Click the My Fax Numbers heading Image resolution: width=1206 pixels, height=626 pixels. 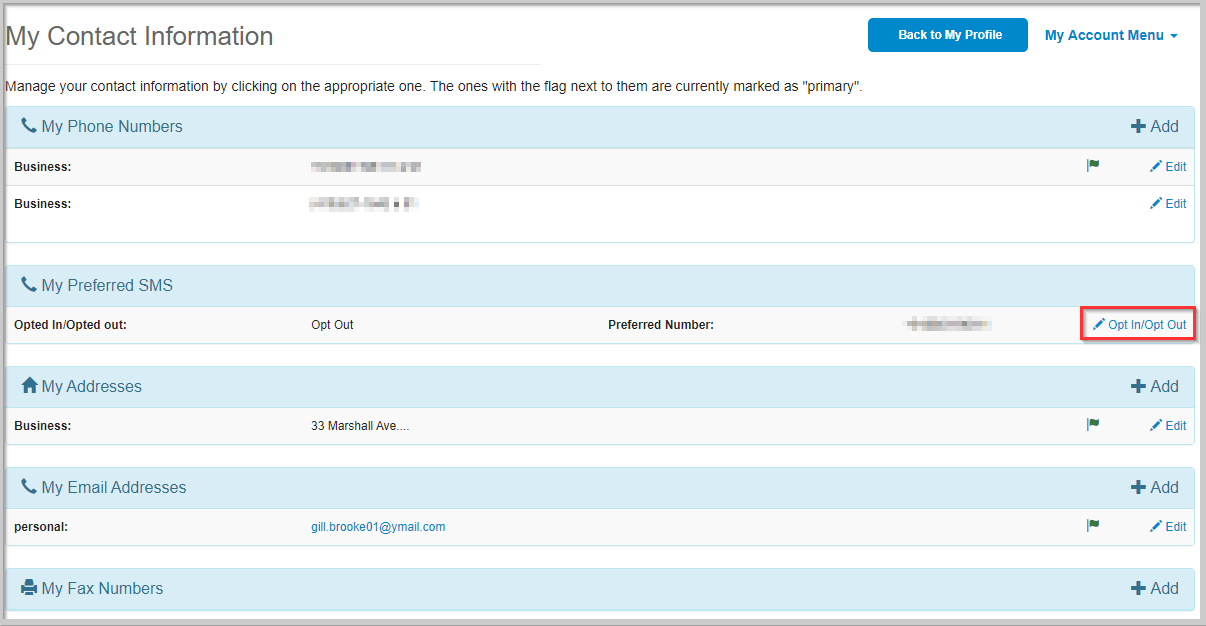(102, 589)
